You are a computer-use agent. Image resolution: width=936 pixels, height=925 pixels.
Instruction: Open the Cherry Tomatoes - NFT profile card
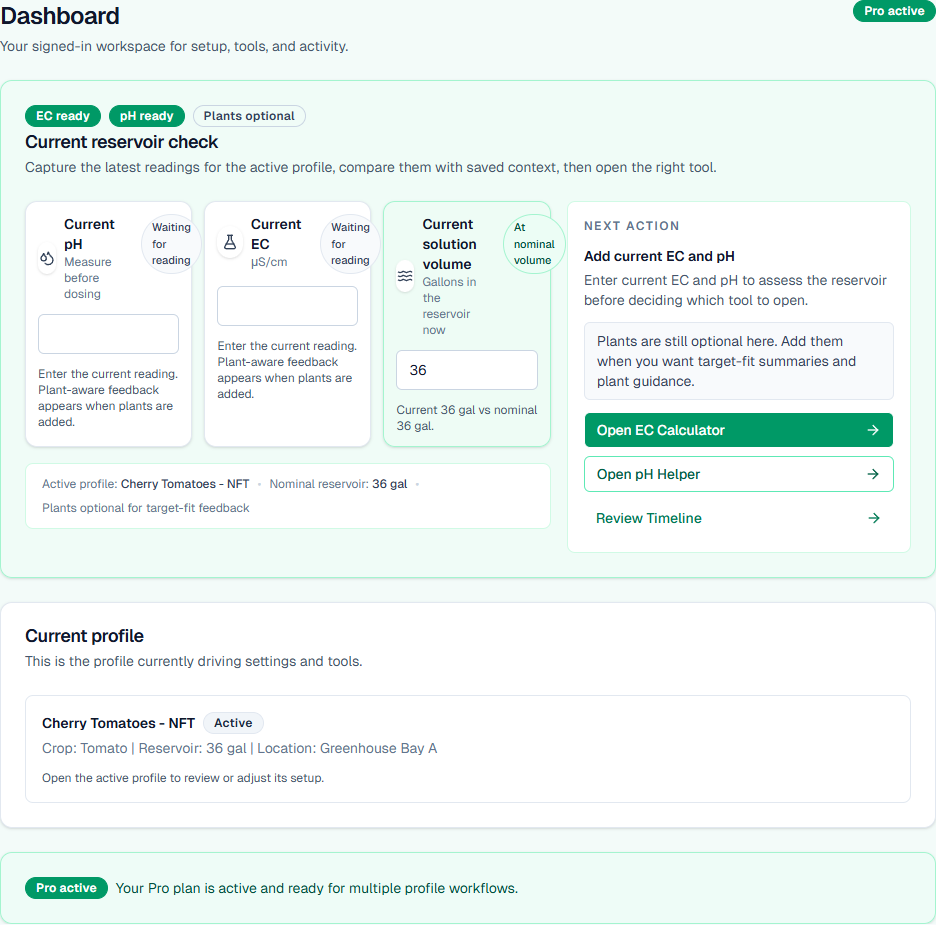tap(467, 748)
